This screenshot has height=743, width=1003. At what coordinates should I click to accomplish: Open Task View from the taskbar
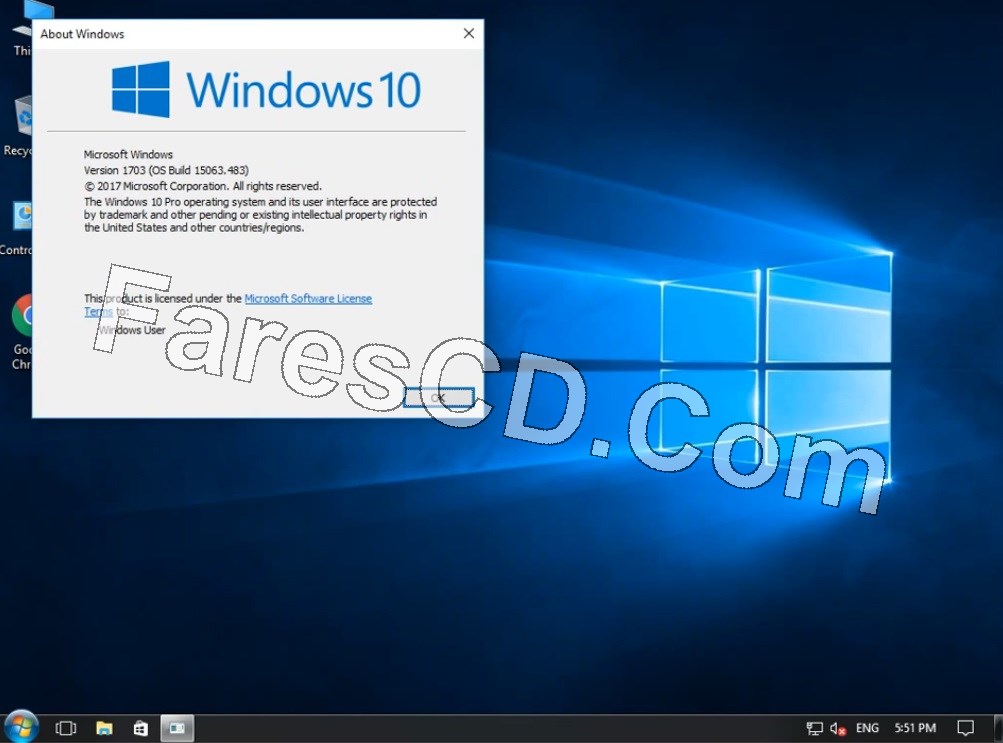point(66,728)
